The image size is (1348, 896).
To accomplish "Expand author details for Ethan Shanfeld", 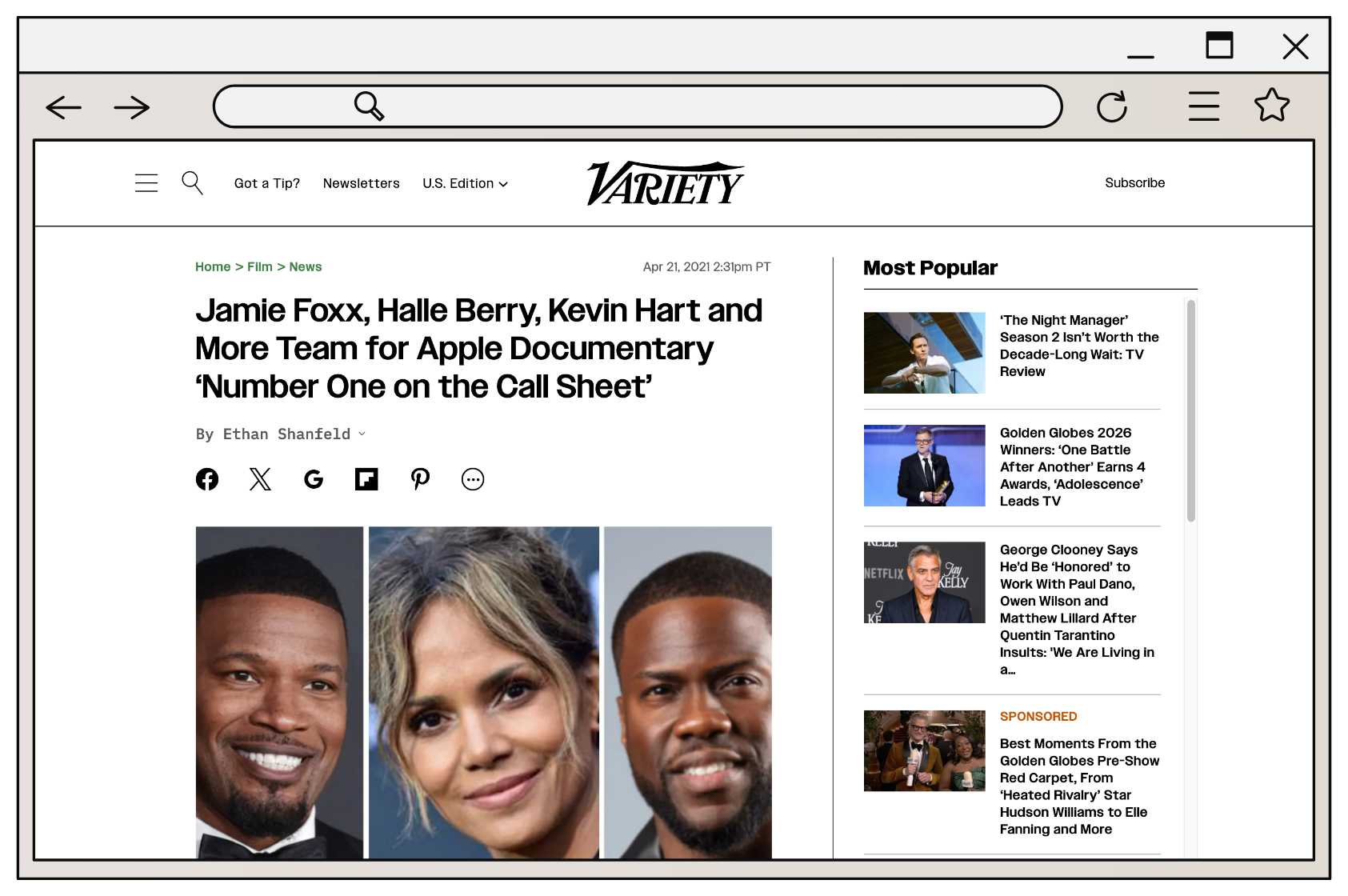I will 362,434.
